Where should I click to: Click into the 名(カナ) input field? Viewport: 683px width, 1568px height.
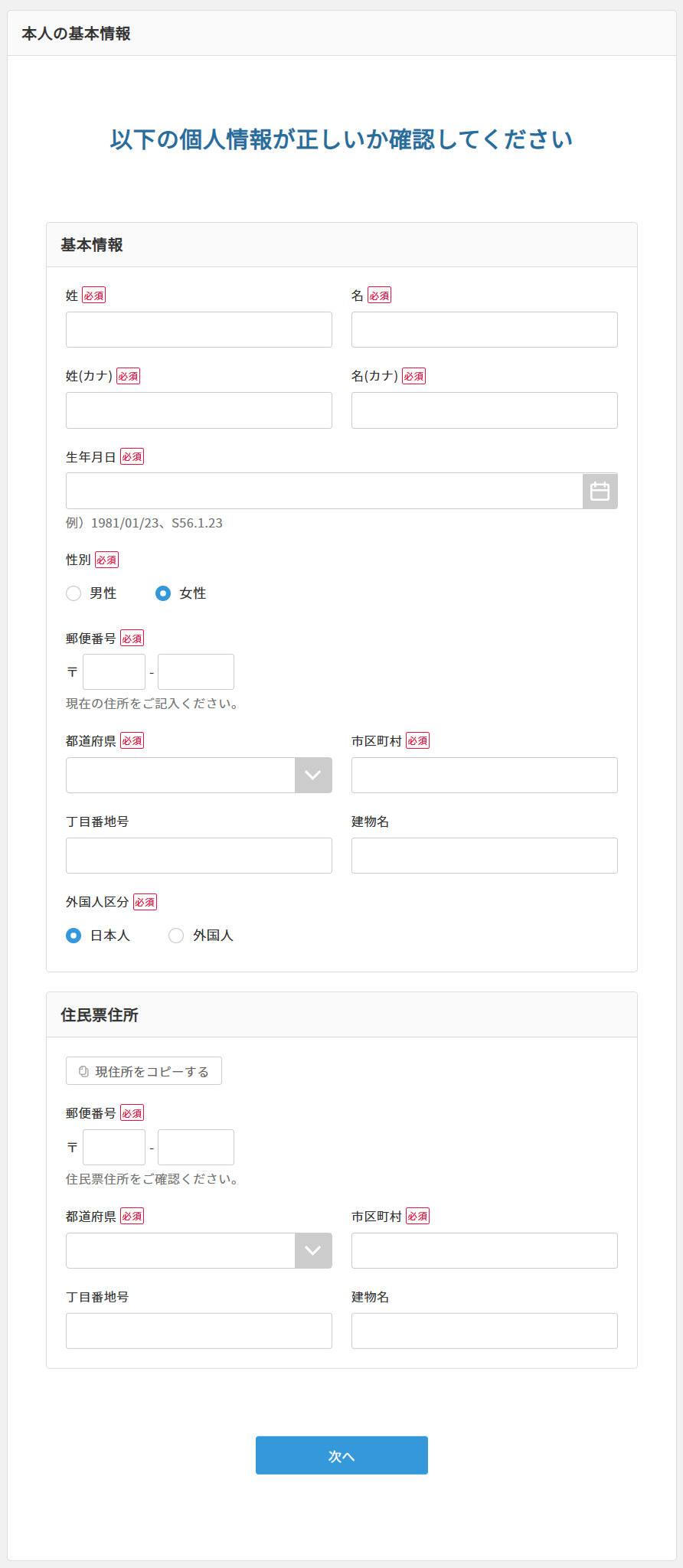[484, 410]
